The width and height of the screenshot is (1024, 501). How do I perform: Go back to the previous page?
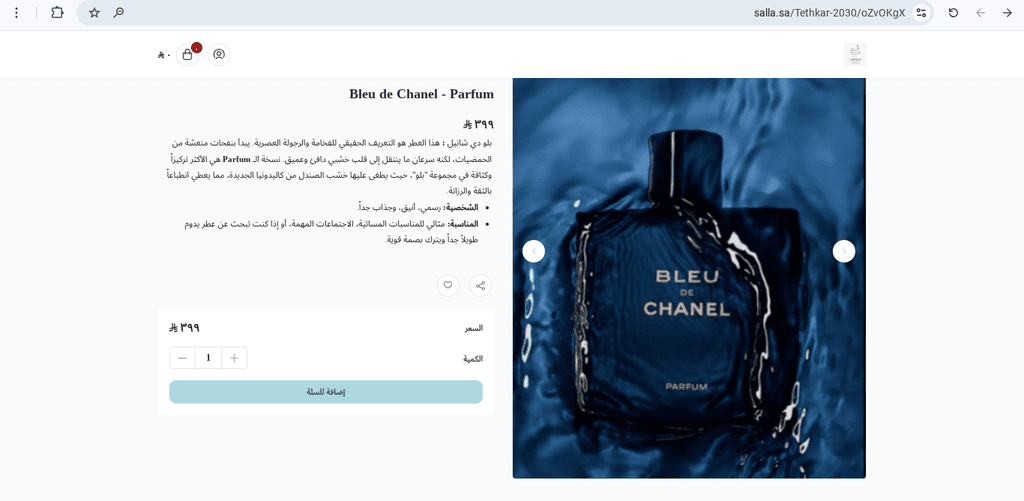point(1007,12)
